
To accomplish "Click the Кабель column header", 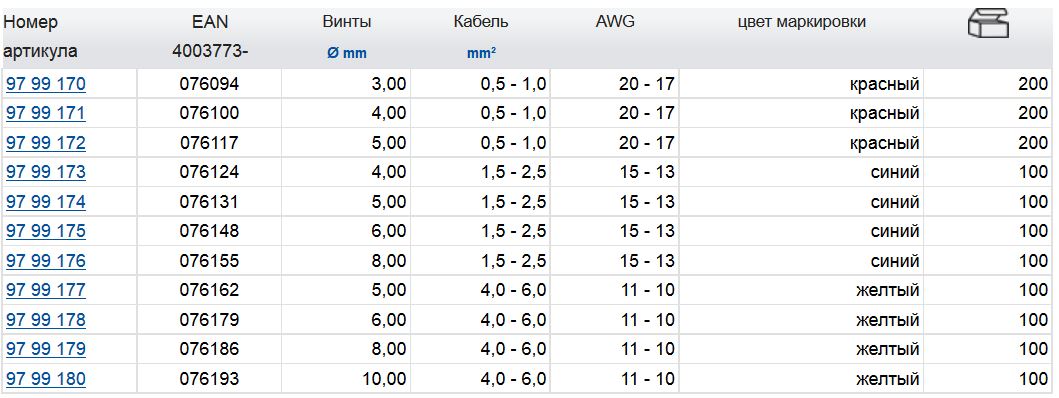I will point(481,22).
